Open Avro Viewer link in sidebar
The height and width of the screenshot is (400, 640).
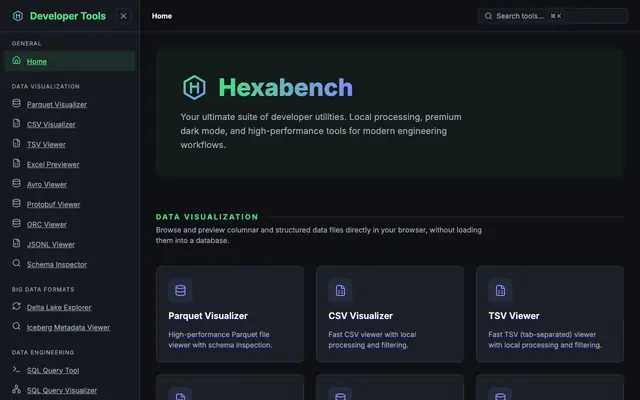[x=47, y=184]
